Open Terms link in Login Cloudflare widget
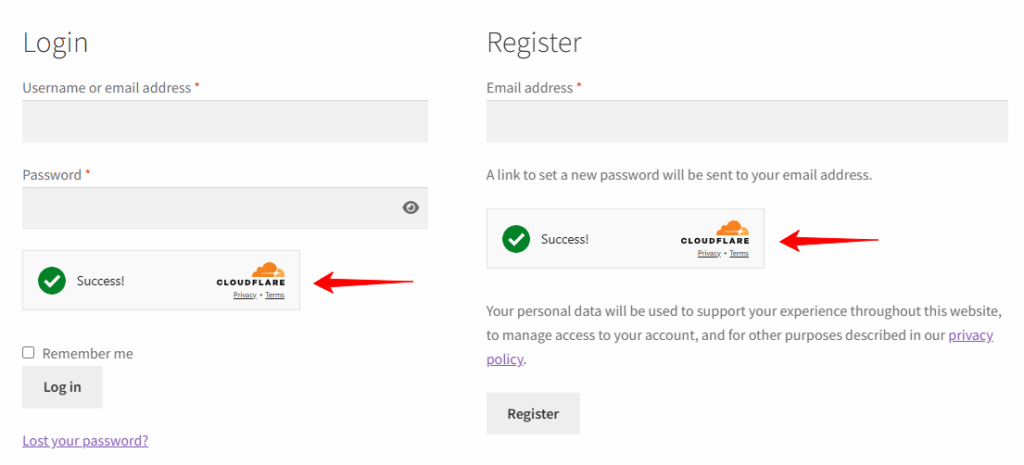The width and height of the screenshot is (1024, 465). (x=275, y=295)
